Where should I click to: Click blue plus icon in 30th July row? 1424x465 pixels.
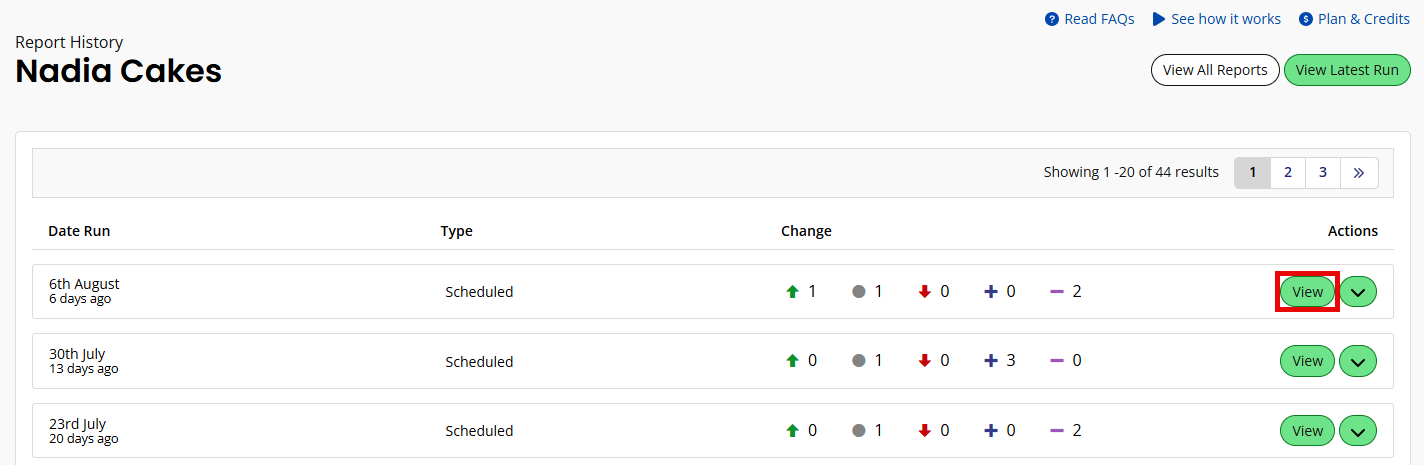click(x=991, y=361)
